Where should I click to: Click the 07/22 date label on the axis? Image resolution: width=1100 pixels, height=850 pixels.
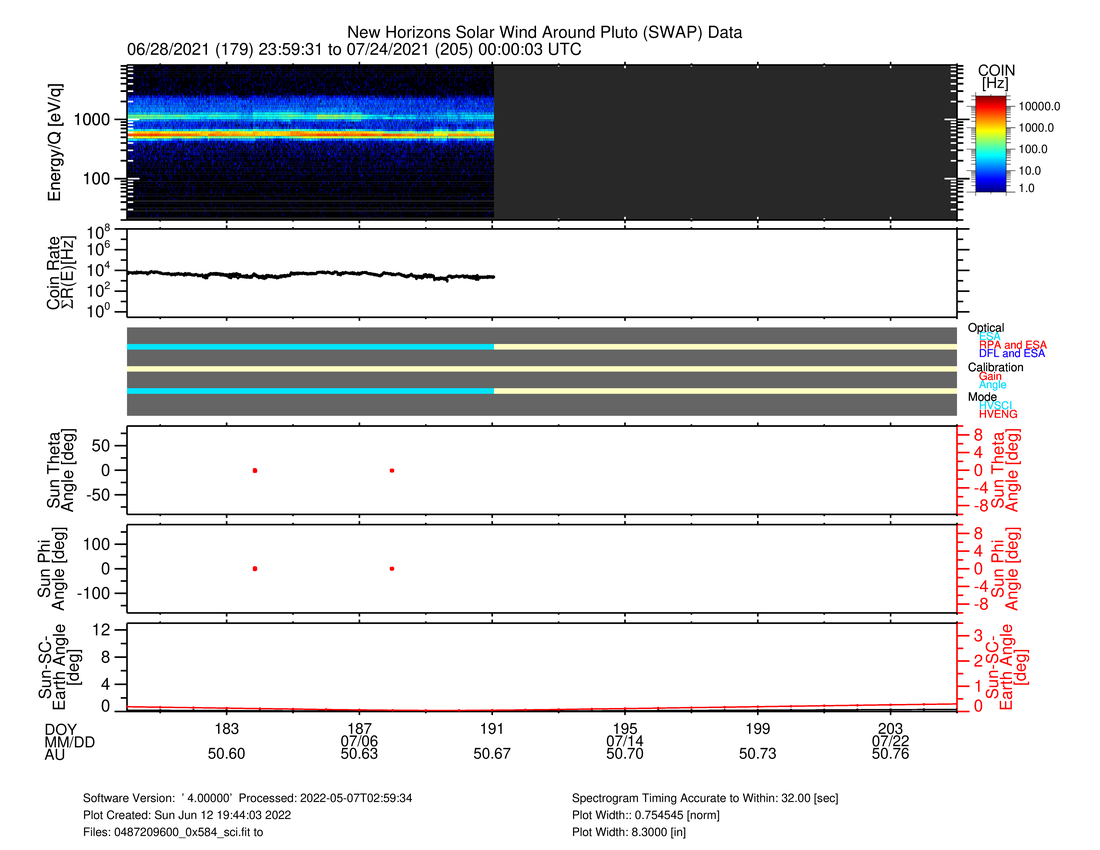[890, 741]
